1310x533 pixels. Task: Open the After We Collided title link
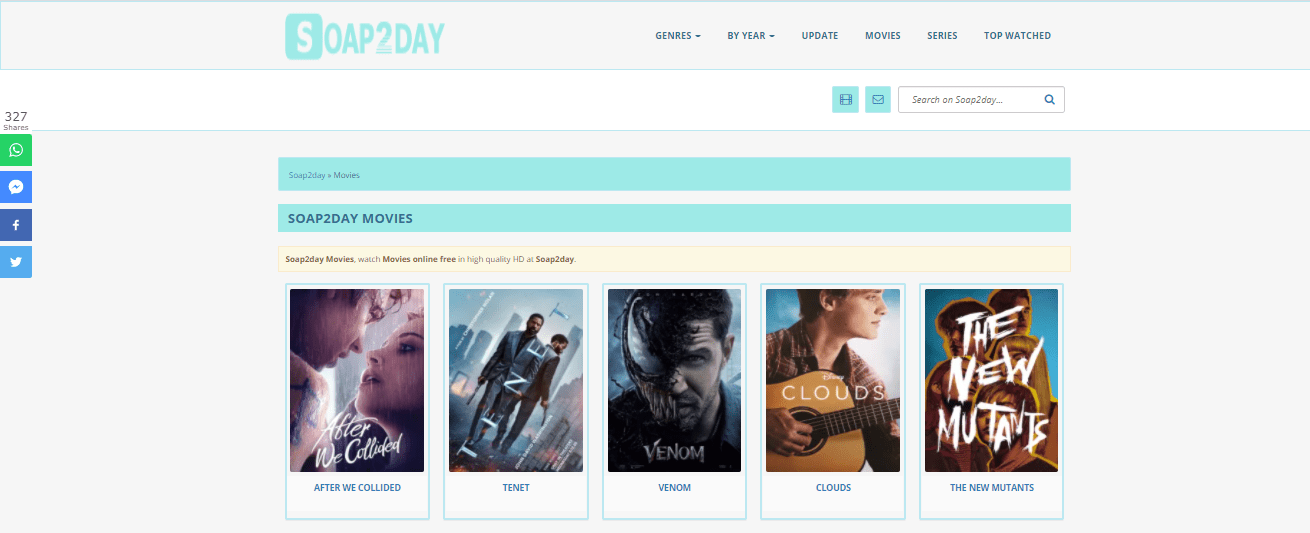[x=357, y=488]
